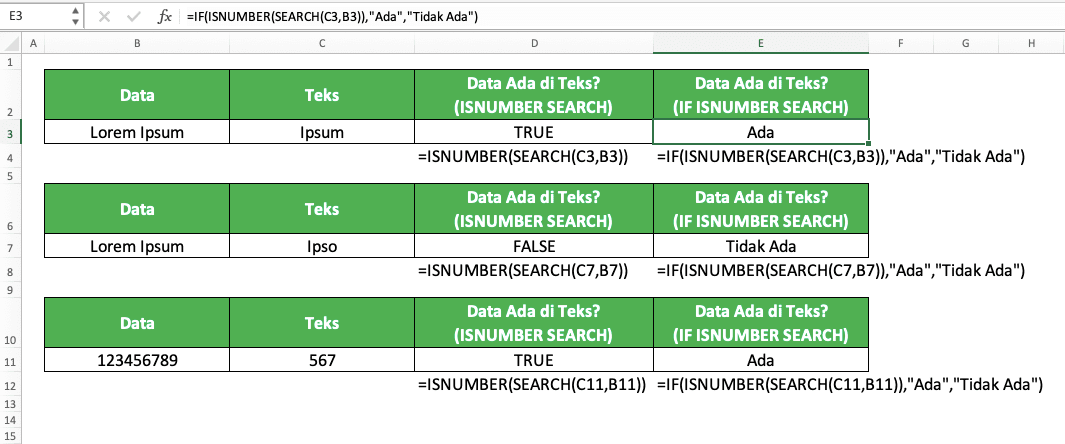Click Teks header in row 2

[x=322, y=95]
